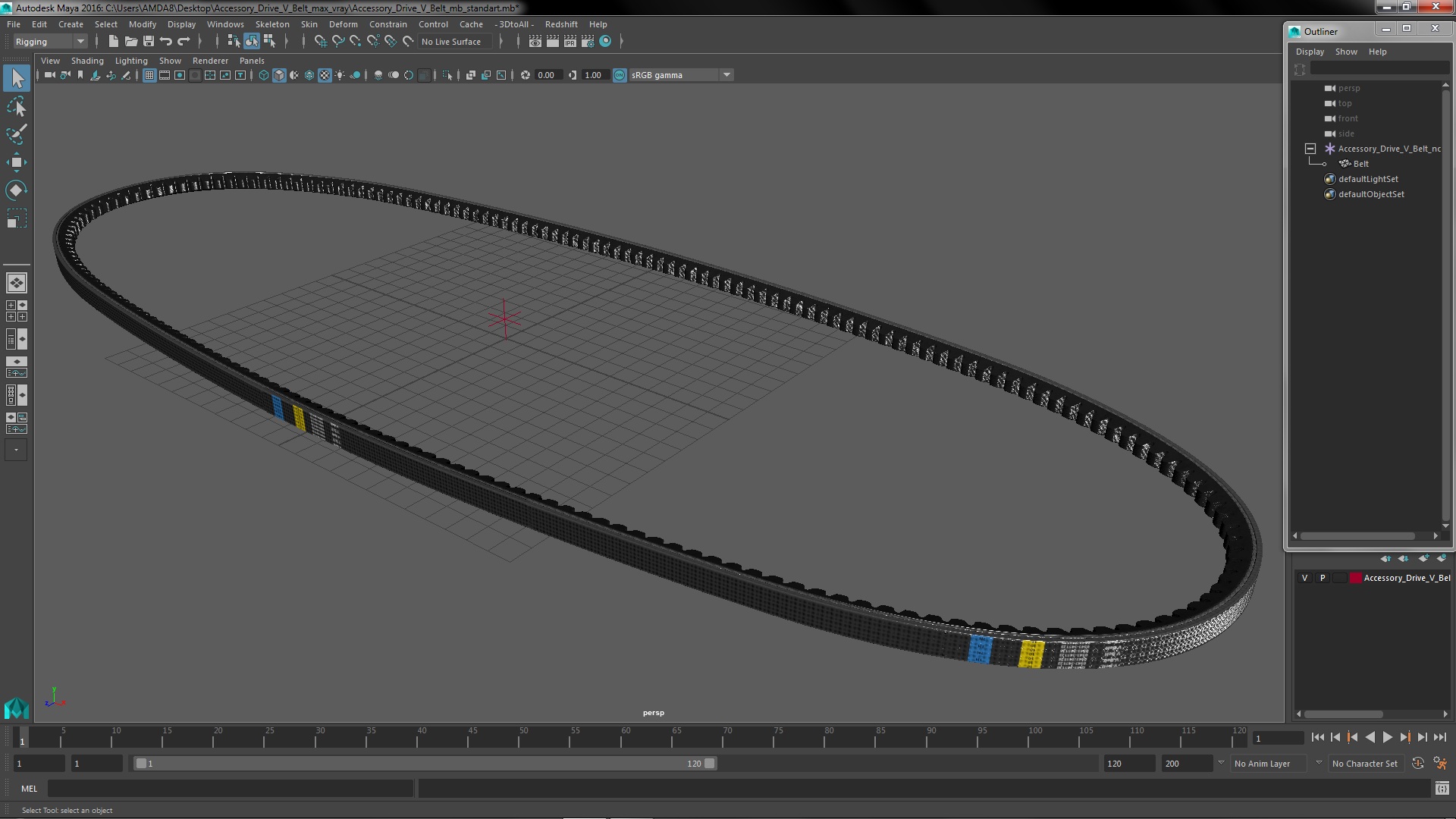Open the Shading panel menu
Viewport: 1456px width, 819px height.
tap(87, 61)
